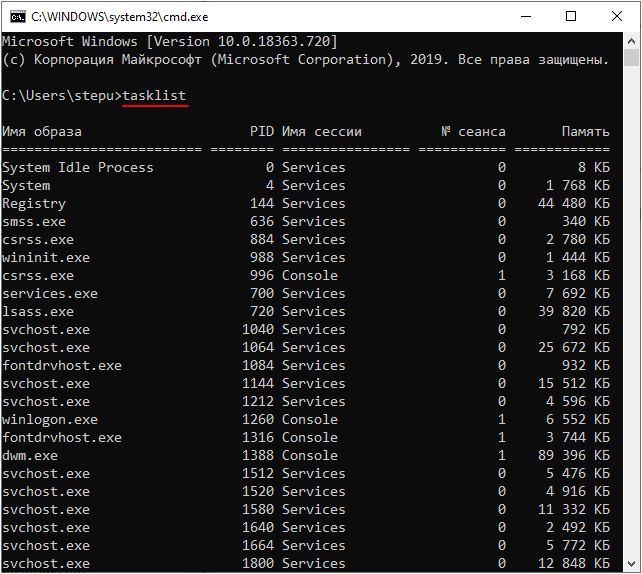Click the services.exe process name
Image resolution: width=642 pixels, height=574 pixels.
pyautogui.click(x=50, y=294)
